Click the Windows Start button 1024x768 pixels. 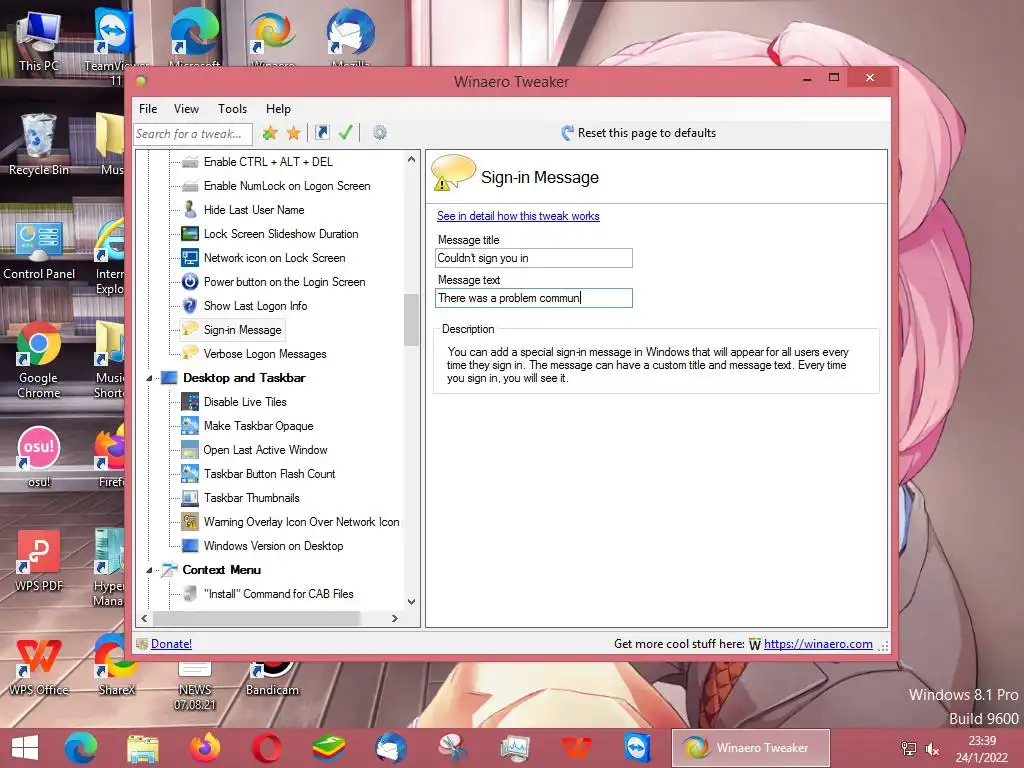pos(25,748)
